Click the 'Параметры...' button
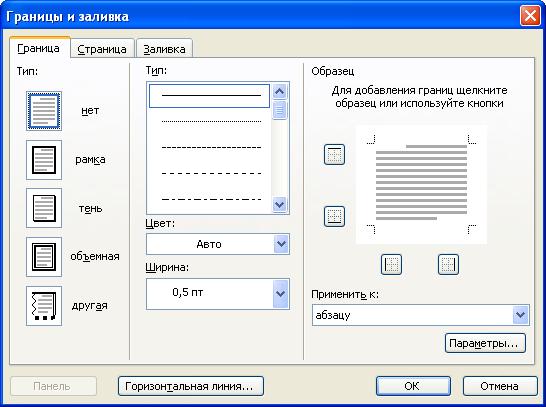 click(485, 343)
